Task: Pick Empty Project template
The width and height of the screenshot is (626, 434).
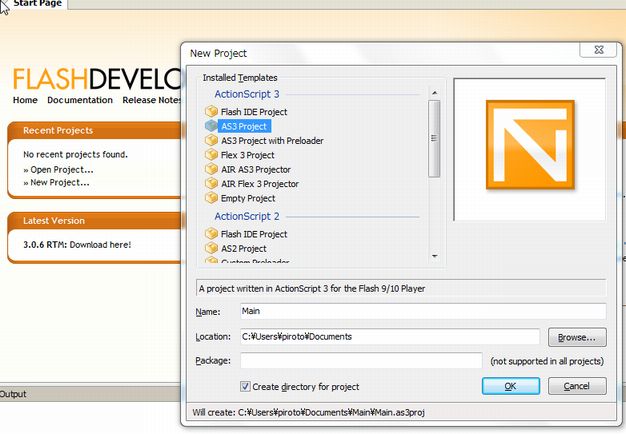Action: coord(248,198)
